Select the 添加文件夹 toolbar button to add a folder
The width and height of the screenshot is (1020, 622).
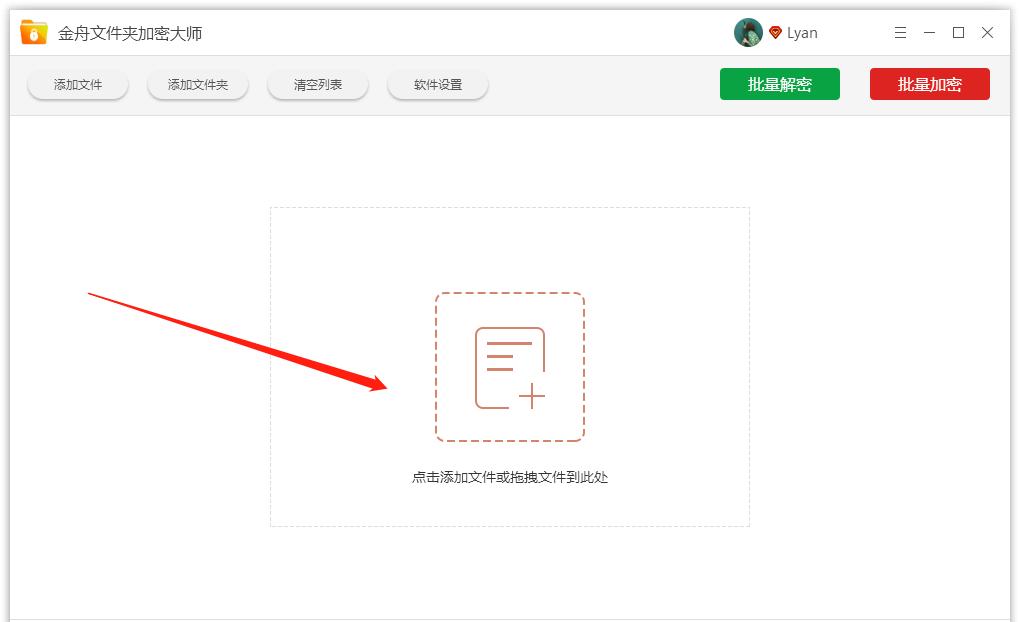tap(197, 84)
